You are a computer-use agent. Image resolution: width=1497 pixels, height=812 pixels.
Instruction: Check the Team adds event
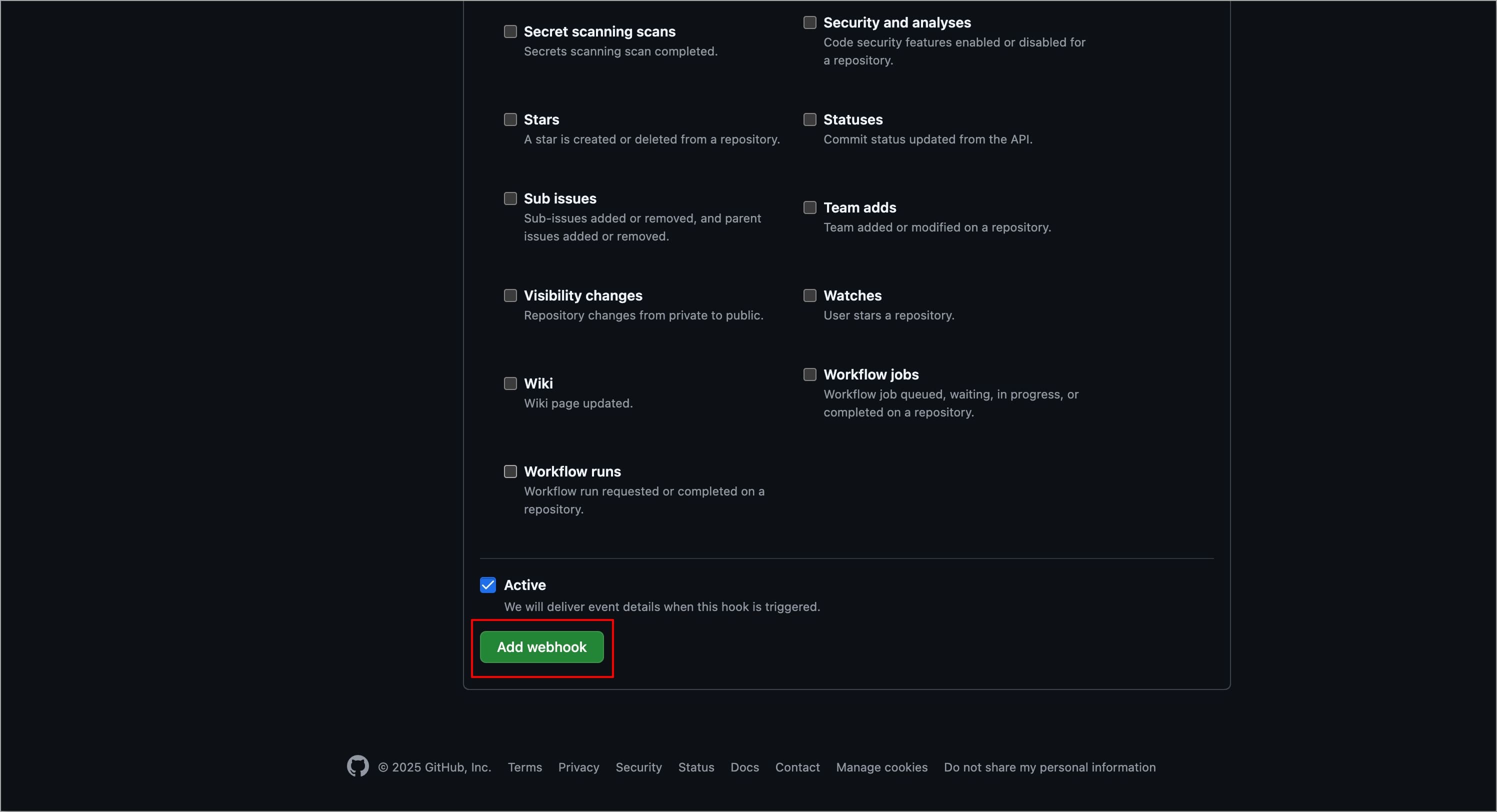click(809, 207)
